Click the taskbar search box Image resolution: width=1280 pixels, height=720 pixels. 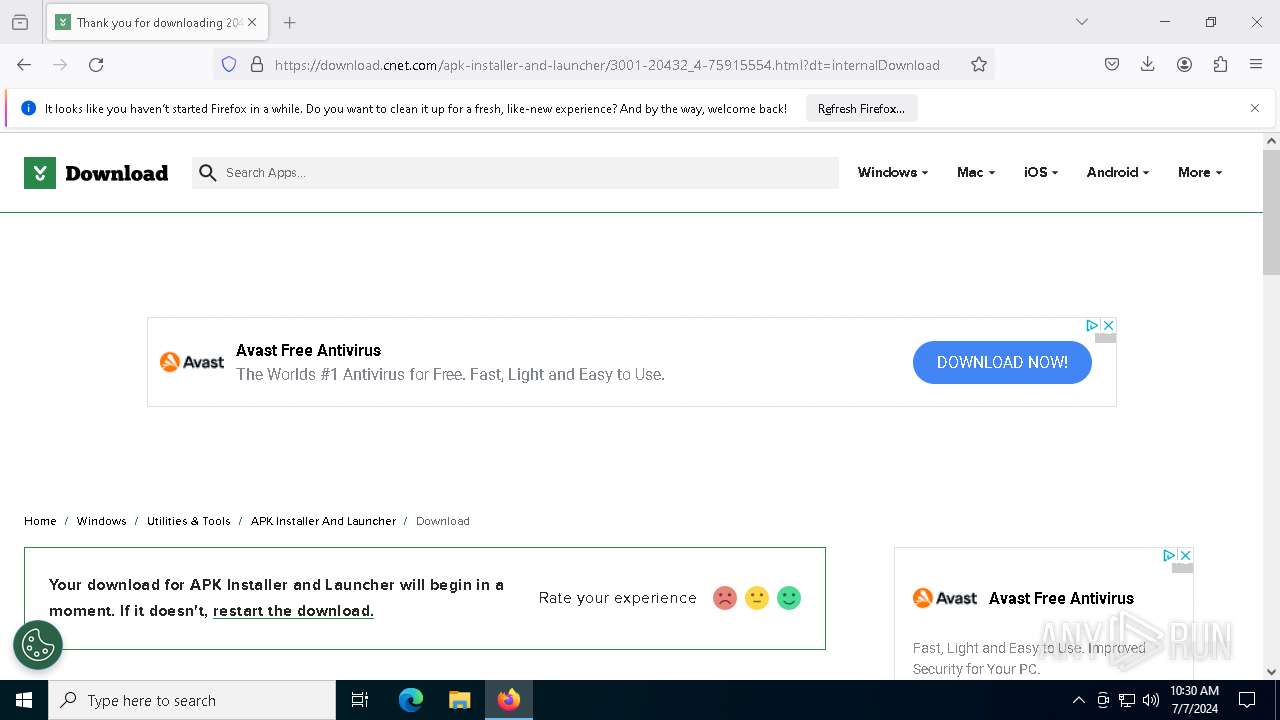tap(192, 700)
